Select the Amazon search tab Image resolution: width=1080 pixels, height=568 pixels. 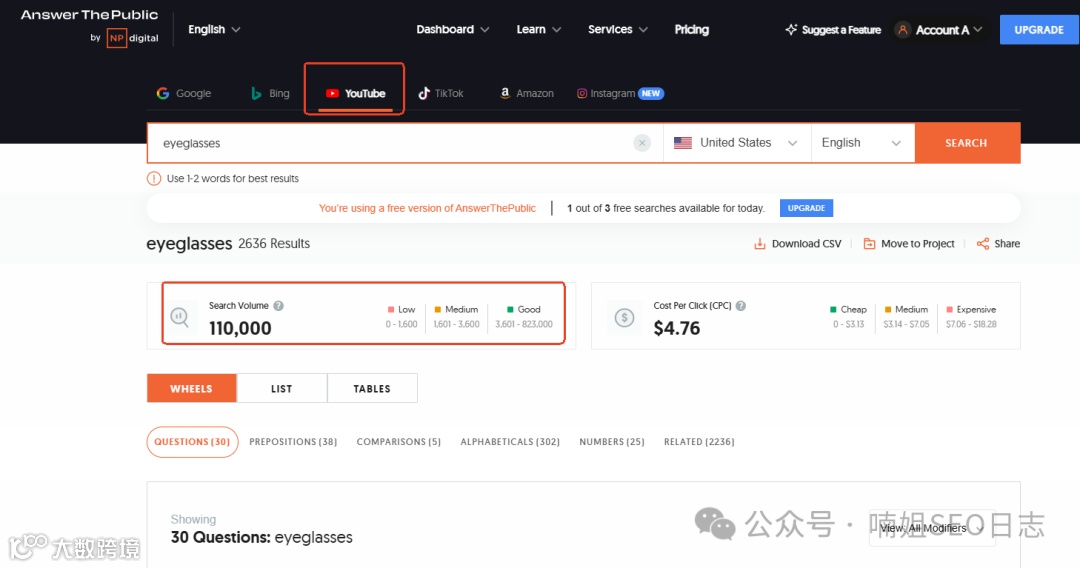pos(526,93)
